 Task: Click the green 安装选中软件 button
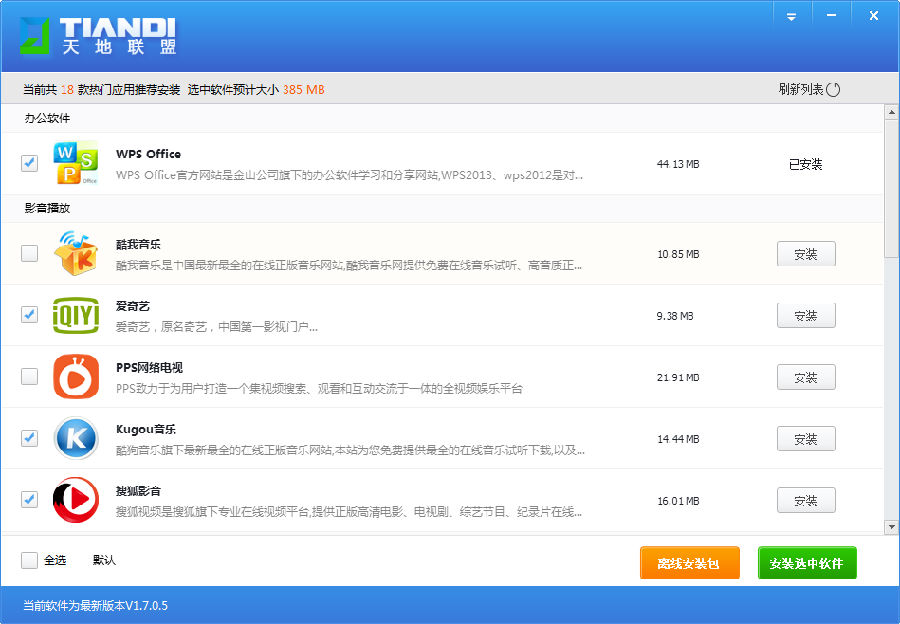click(x=806, y=563)
